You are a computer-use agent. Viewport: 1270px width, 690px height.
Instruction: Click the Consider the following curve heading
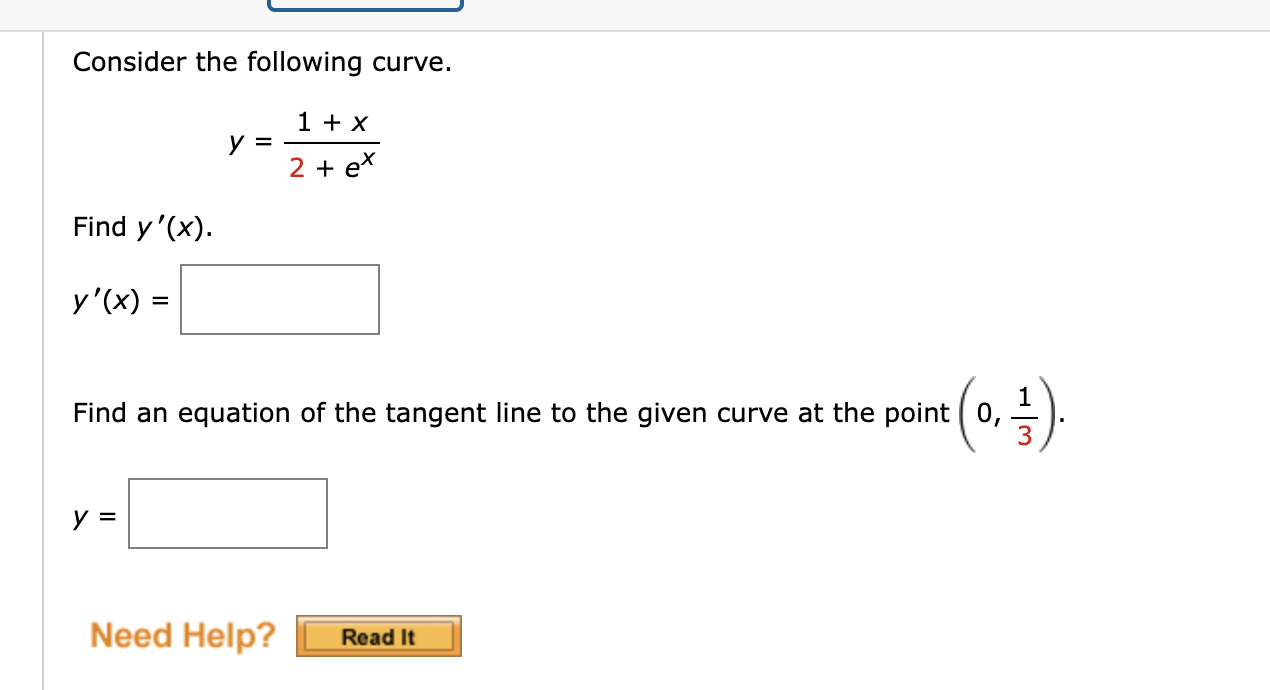262,62
